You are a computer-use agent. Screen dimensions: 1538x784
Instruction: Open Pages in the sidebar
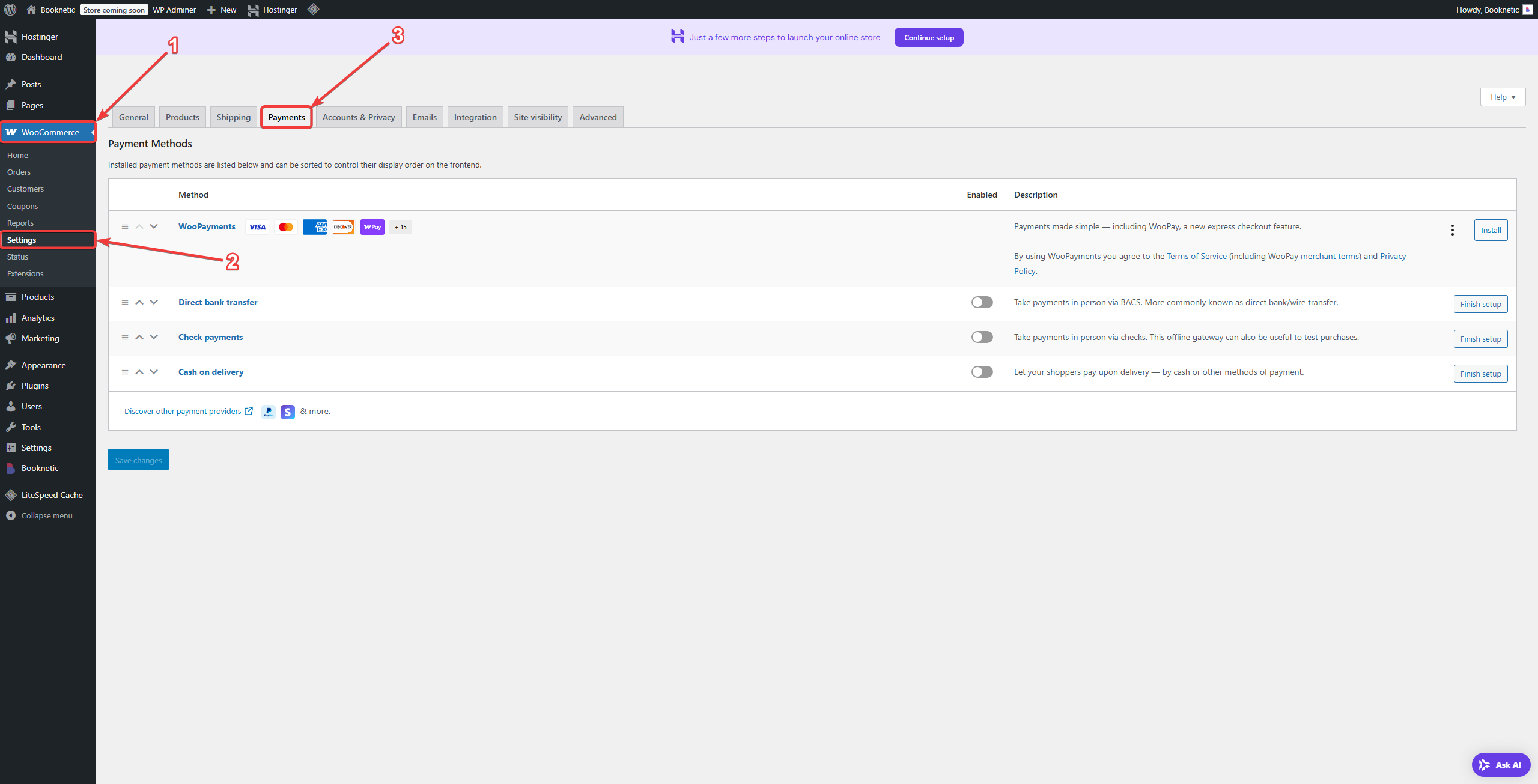click(48, 105)
